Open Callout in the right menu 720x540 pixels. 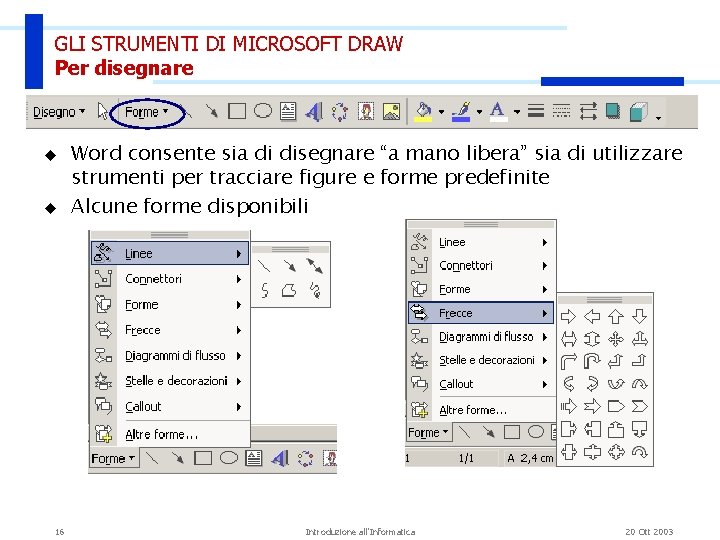pos(481,384)
